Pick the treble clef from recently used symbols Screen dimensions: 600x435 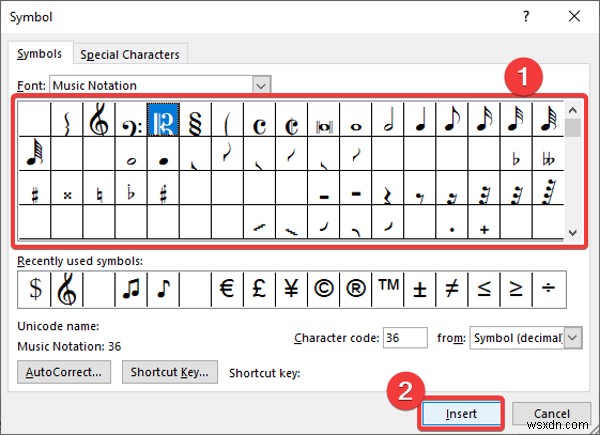67,289
